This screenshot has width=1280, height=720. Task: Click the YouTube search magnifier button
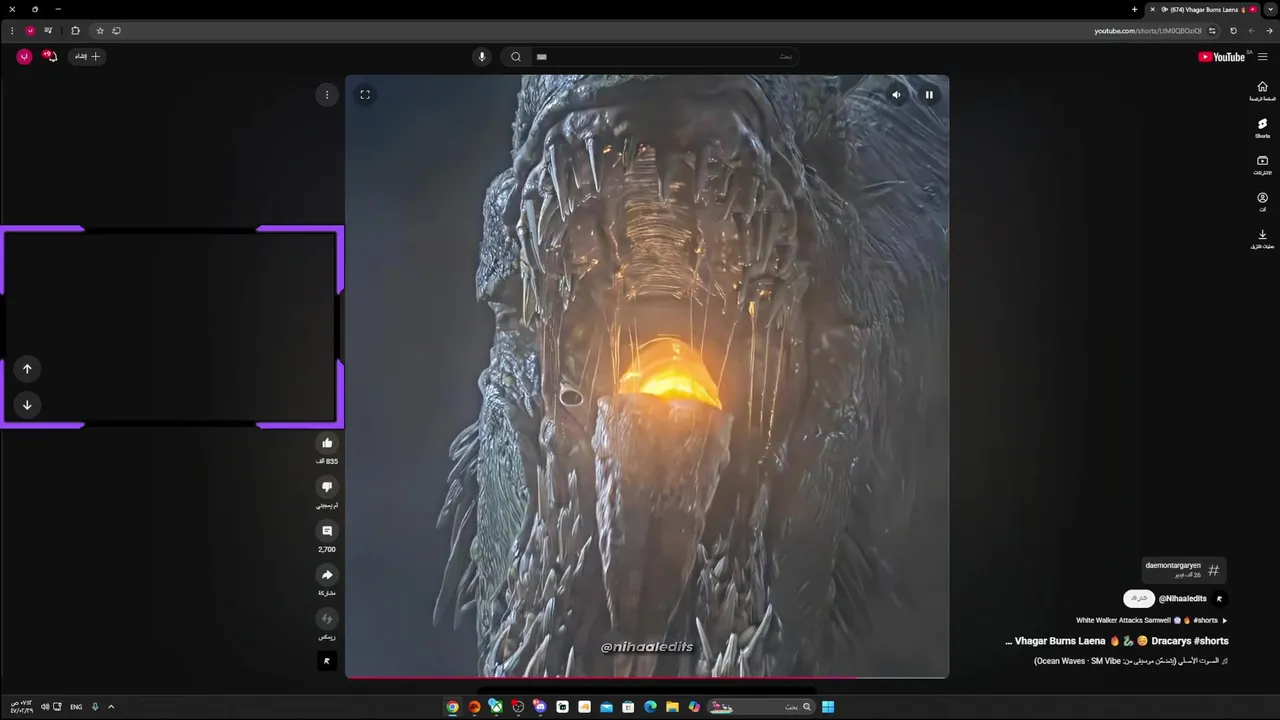pyautogui.click(x=516, y=57)
